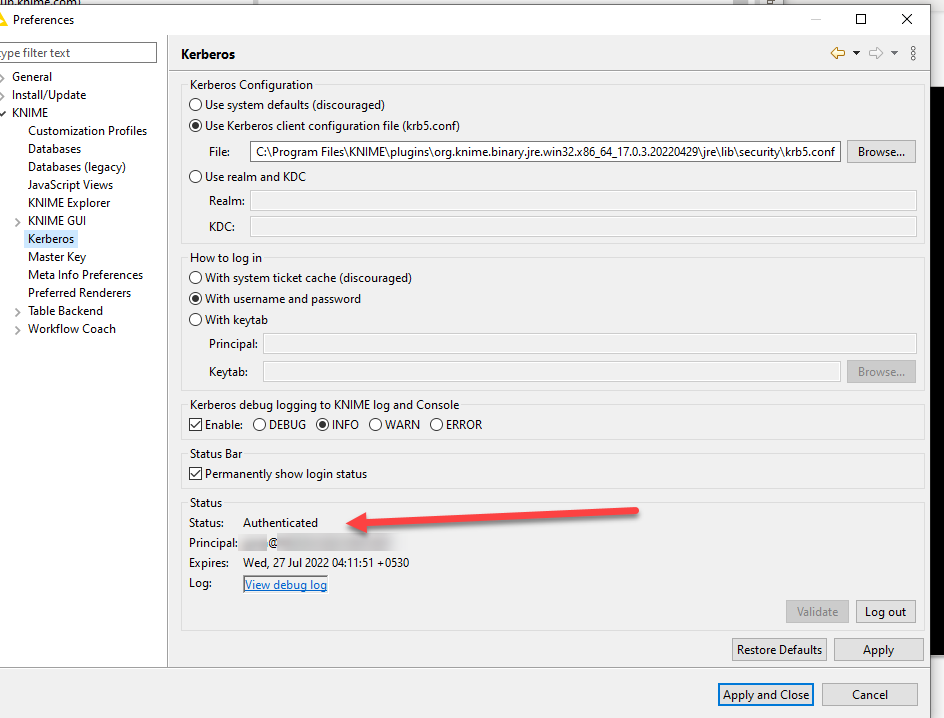Set log level to WARN
The height and width of the screenshot is (718, 944).
[x=376, y=425]
